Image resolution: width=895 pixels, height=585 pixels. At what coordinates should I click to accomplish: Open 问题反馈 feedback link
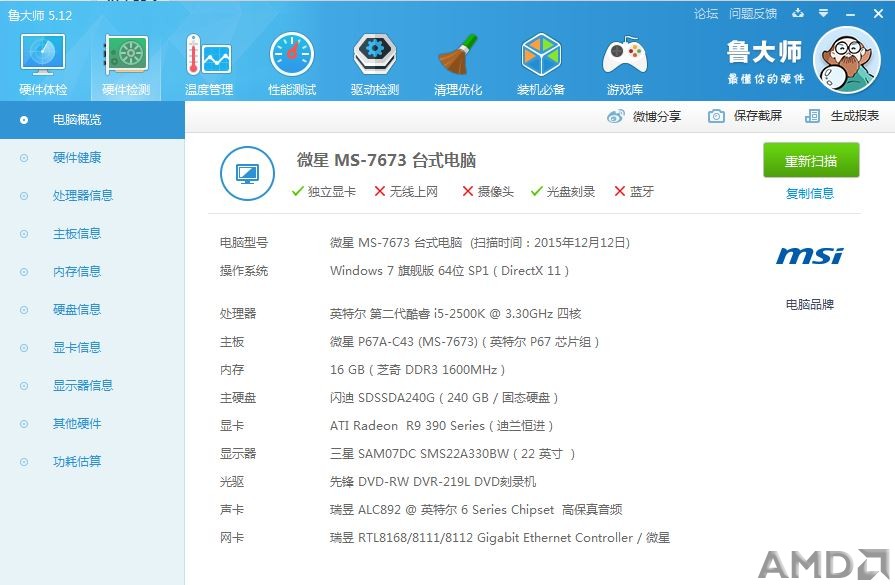tap(753, 14)
